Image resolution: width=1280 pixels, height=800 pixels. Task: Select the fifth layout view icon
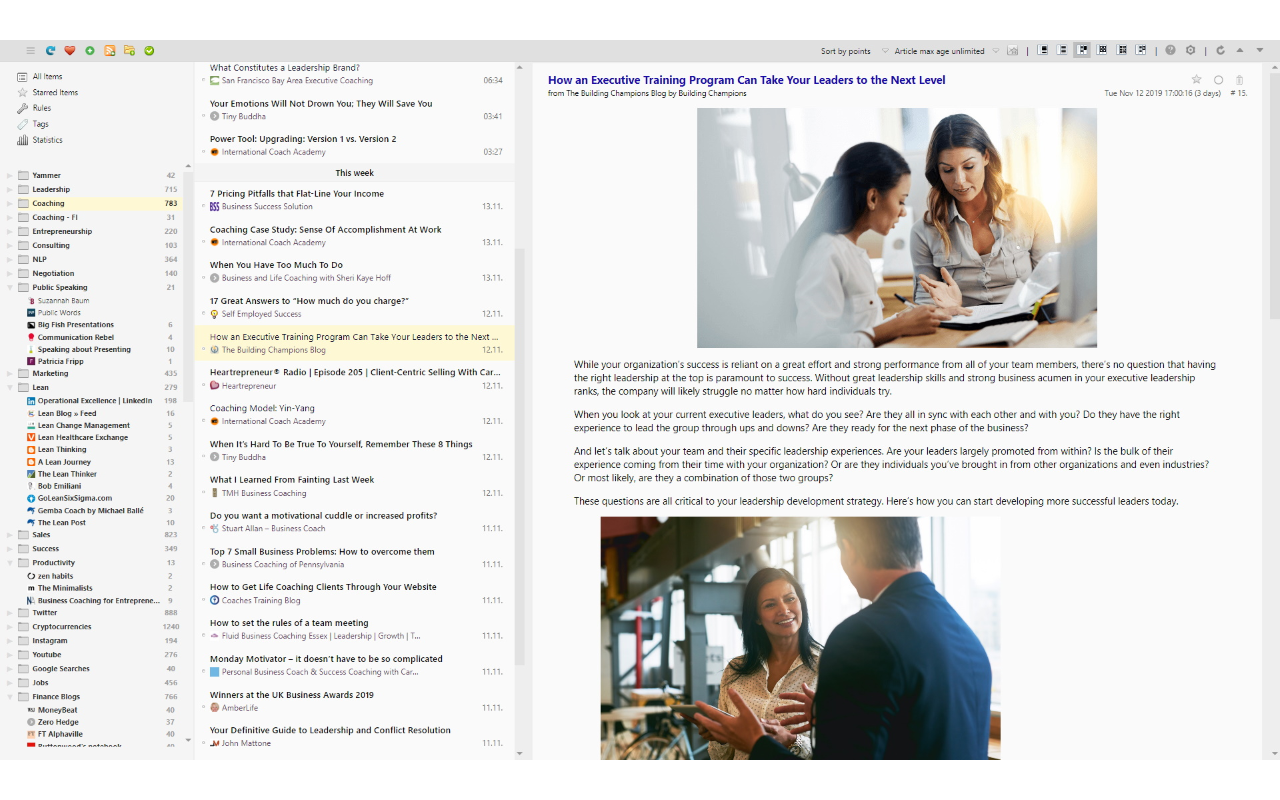point(1122,51)
